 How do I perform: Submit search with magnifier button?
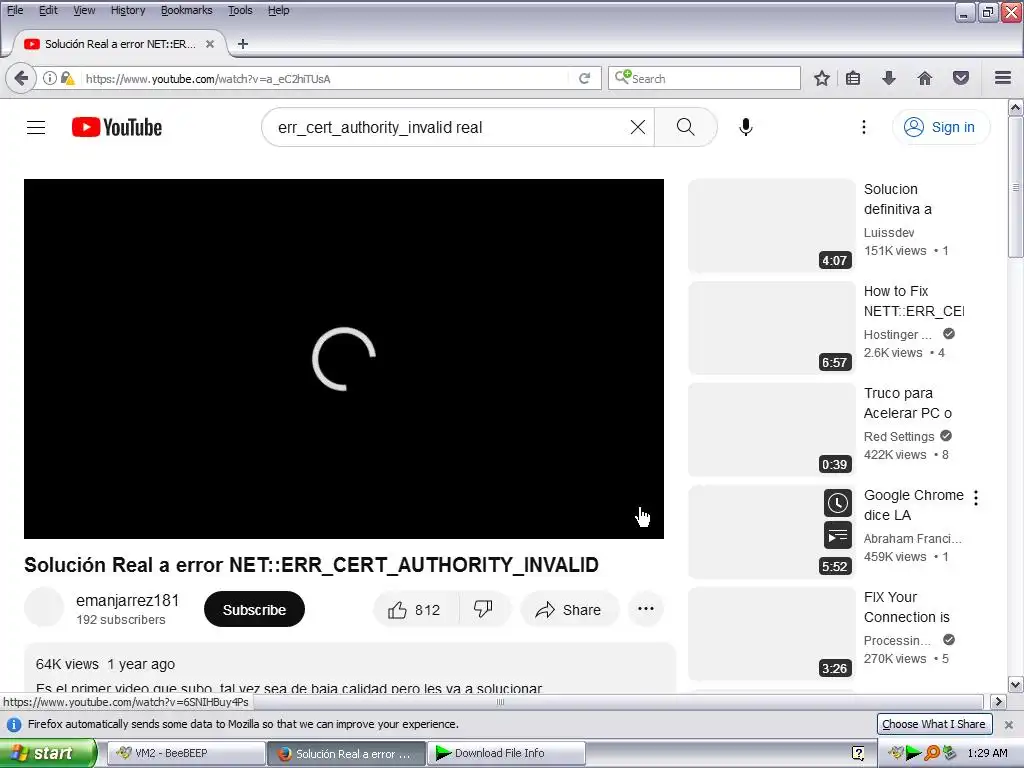[685, 127]
